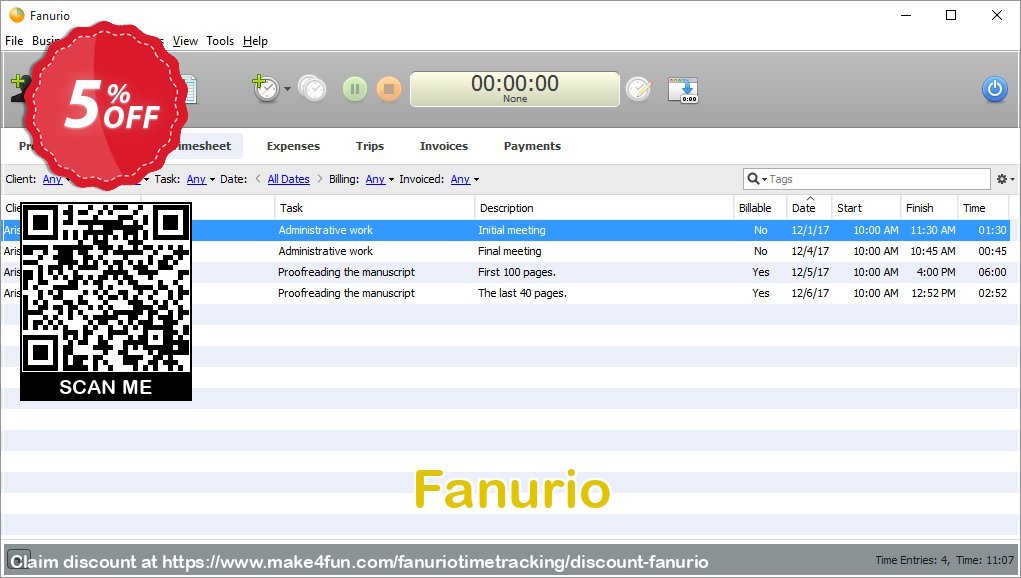
Task: Click the 00:45 time cell
Action: [992, 251]
